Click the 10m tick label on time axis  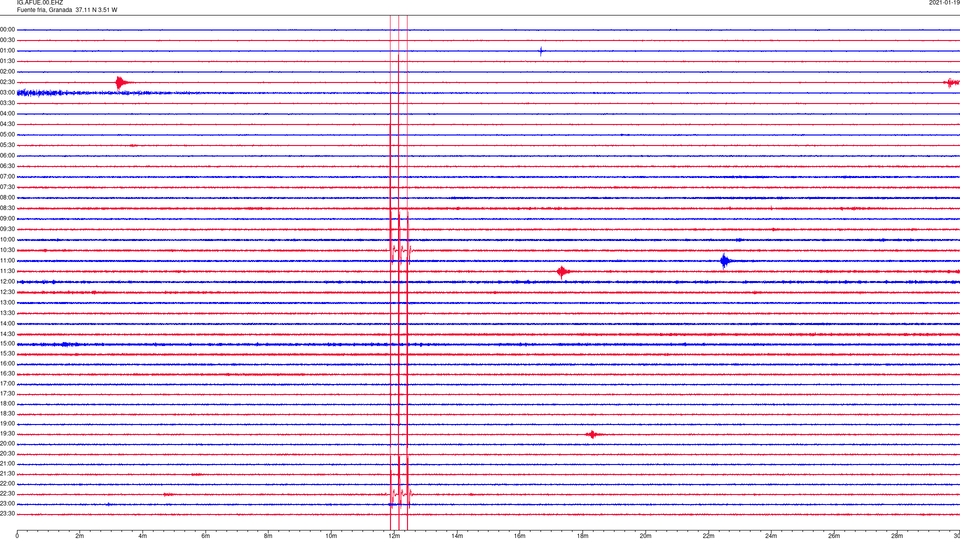(331, 536)
